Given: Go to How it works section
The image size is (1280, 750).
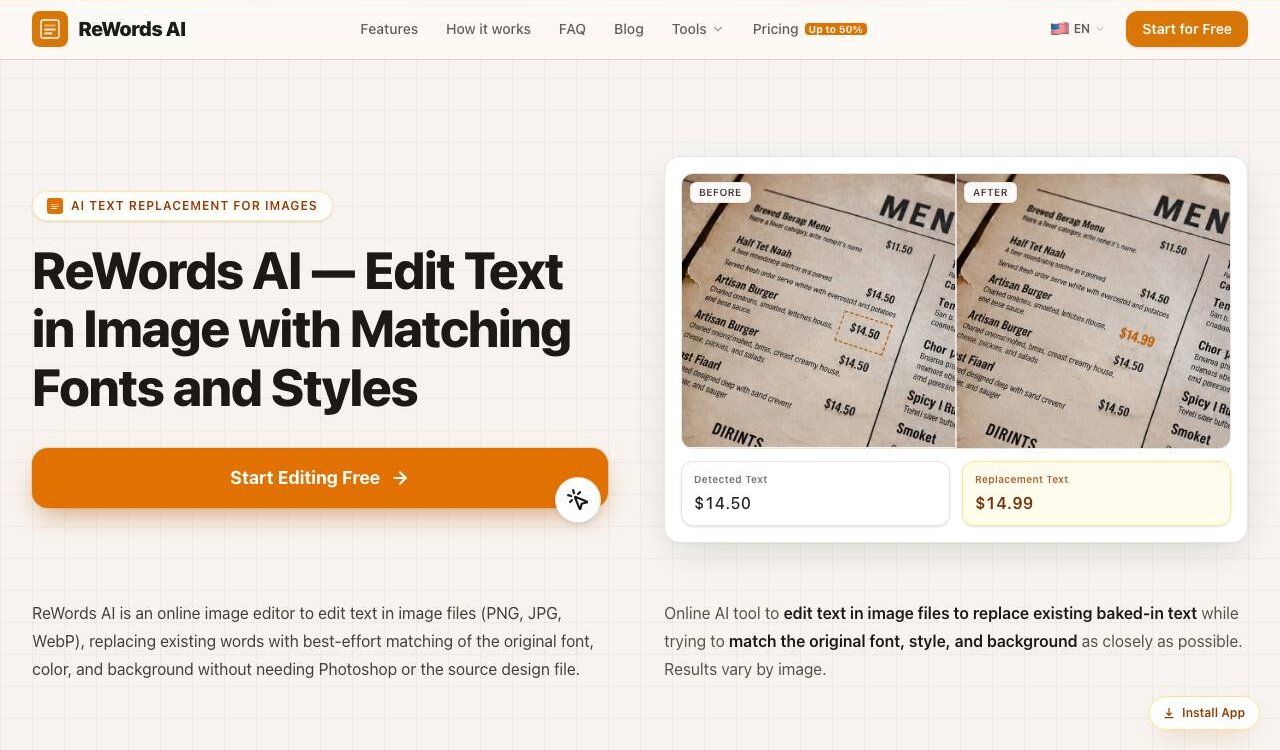Looking at the screenshot, I should point(488,29).
